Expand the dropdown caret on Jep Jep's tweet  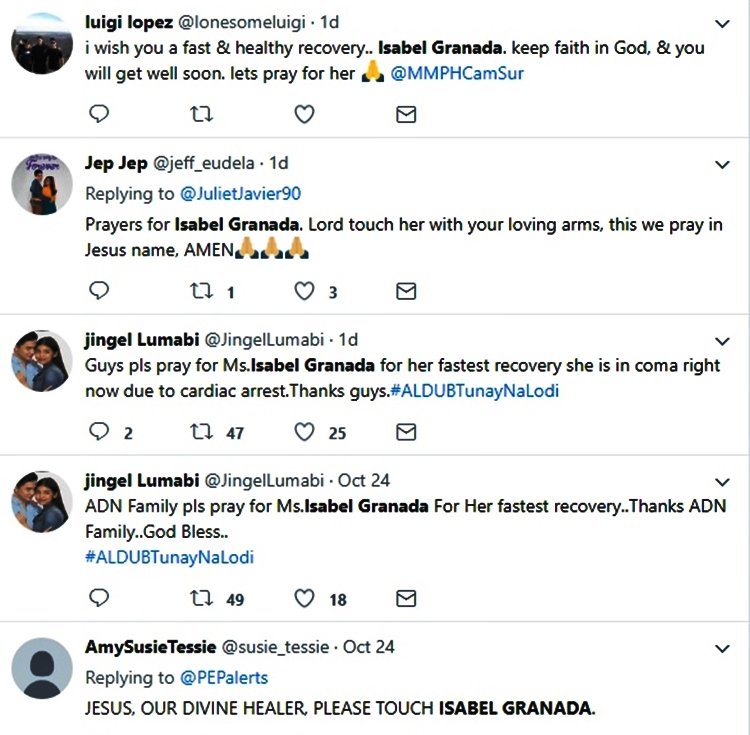(723, 163)
